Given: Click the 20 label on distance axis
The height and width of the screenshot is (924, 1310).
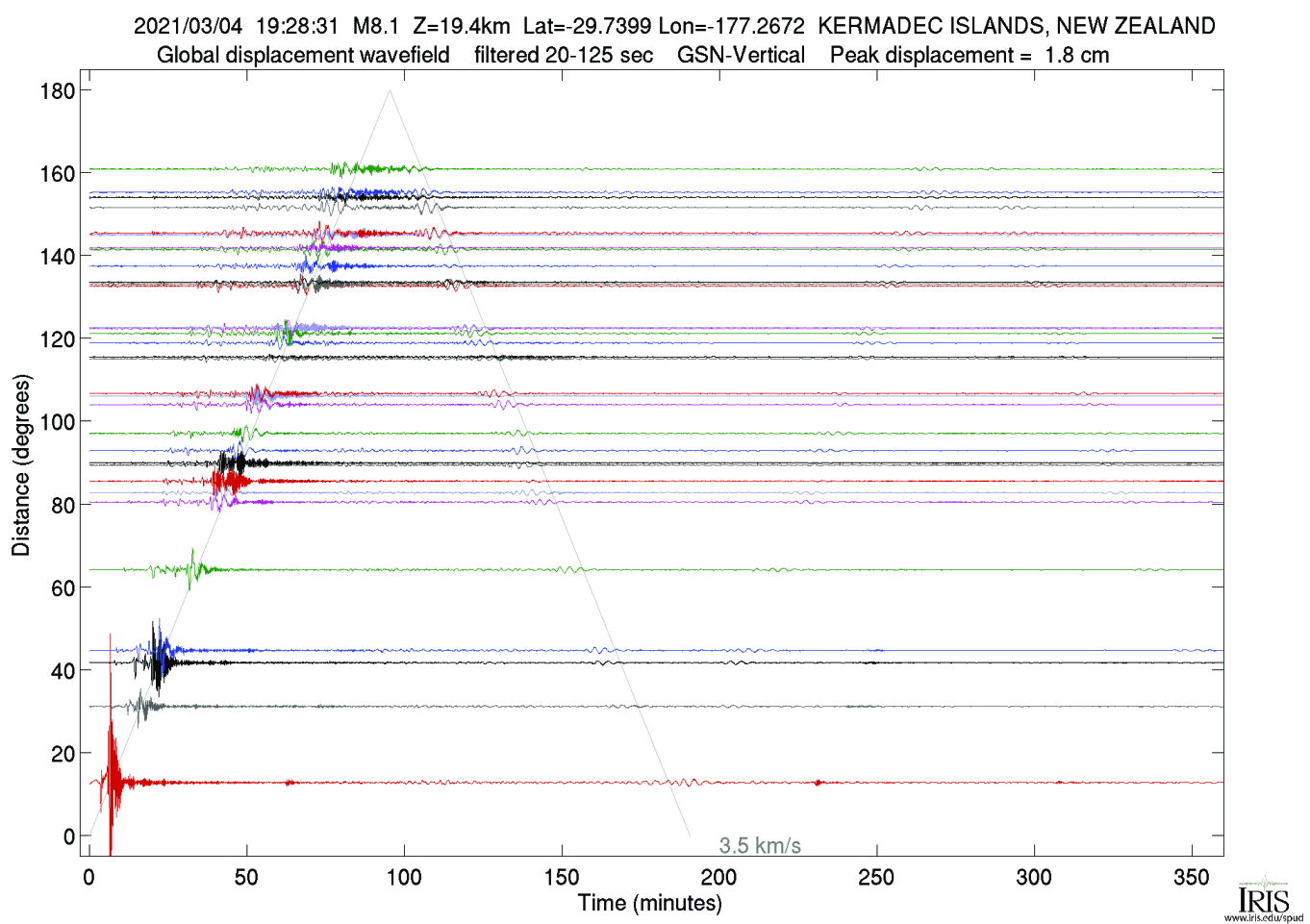Looking at the screenshot, I should point(63,755).
